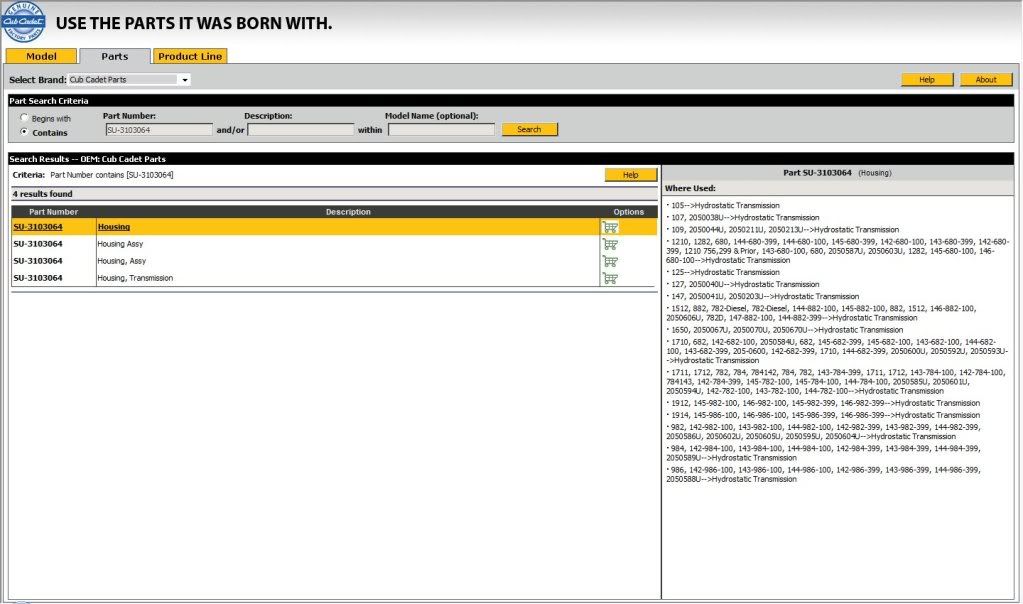The image size is (1023, 604).
Task: Click the Cub Cadet logo badge
Action: [24, 22]
